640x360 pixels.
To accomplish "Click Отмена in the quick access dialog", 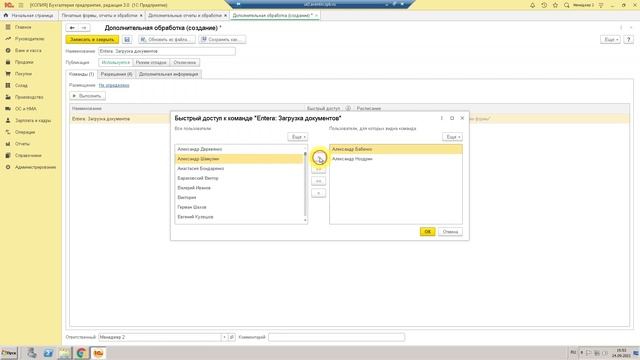I will [x=450, y=232].
